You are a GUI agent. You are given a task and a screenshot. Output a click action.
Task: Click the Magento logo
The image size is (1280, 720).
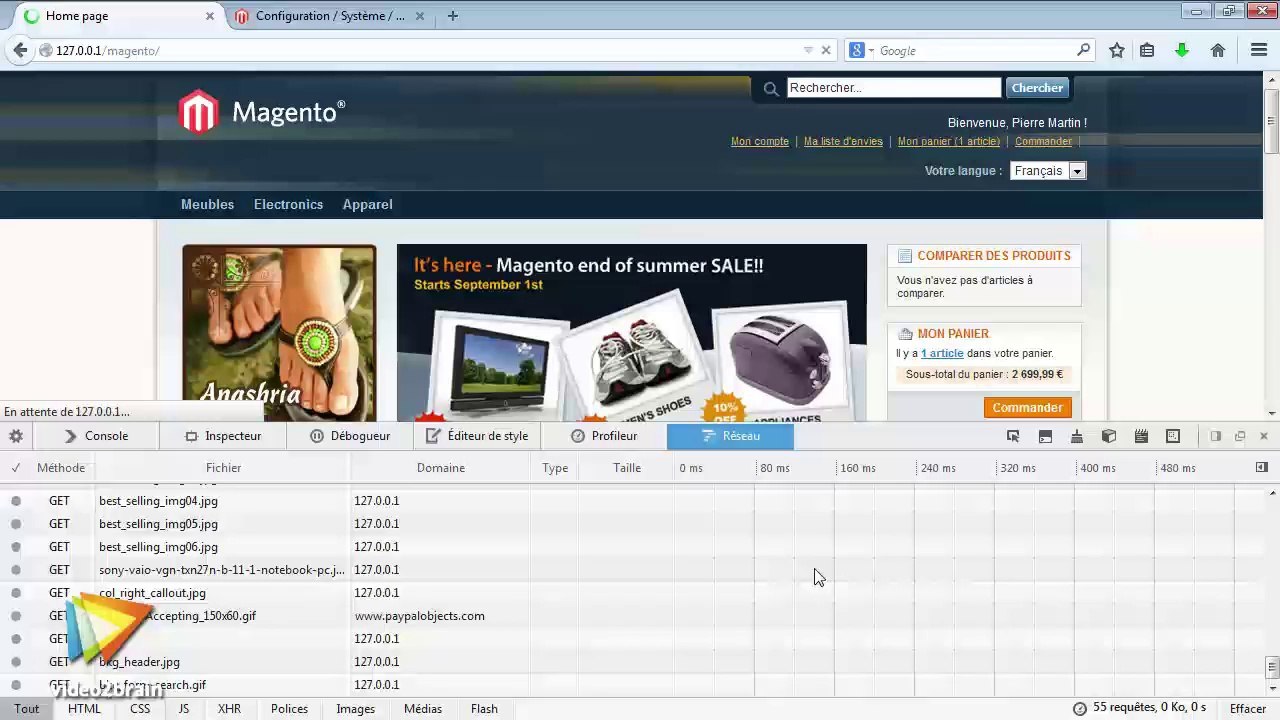[262, 112]
